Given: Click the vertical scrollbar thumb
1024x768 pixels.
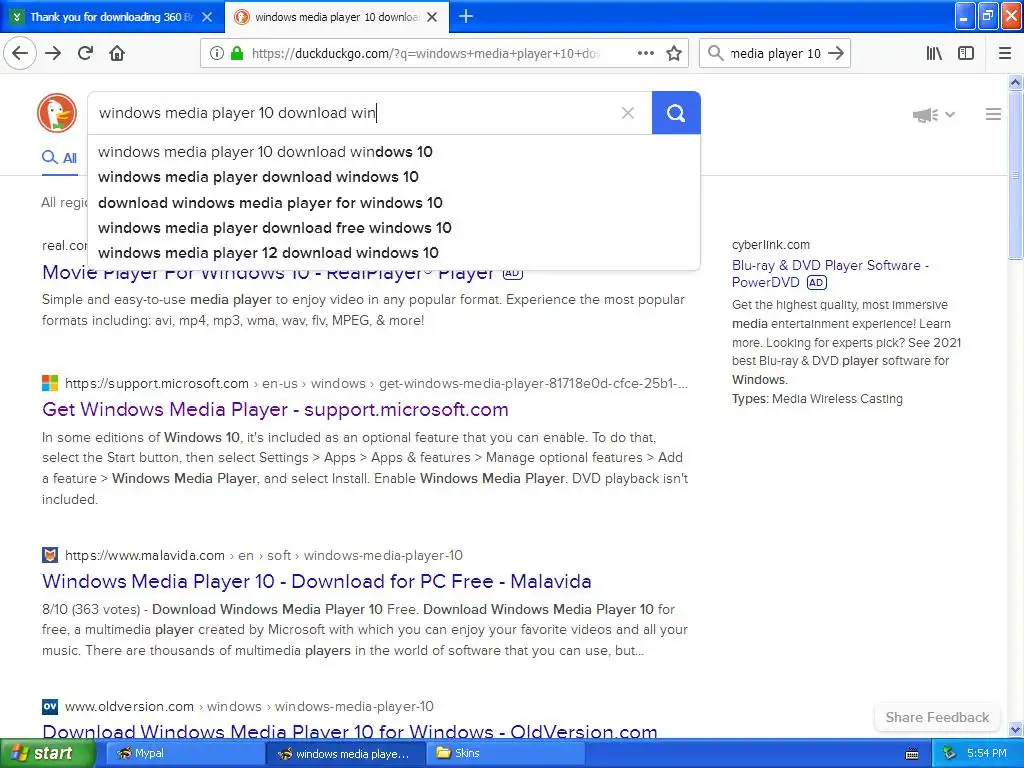Looking at the screenshot, I should coord(1015,175).
